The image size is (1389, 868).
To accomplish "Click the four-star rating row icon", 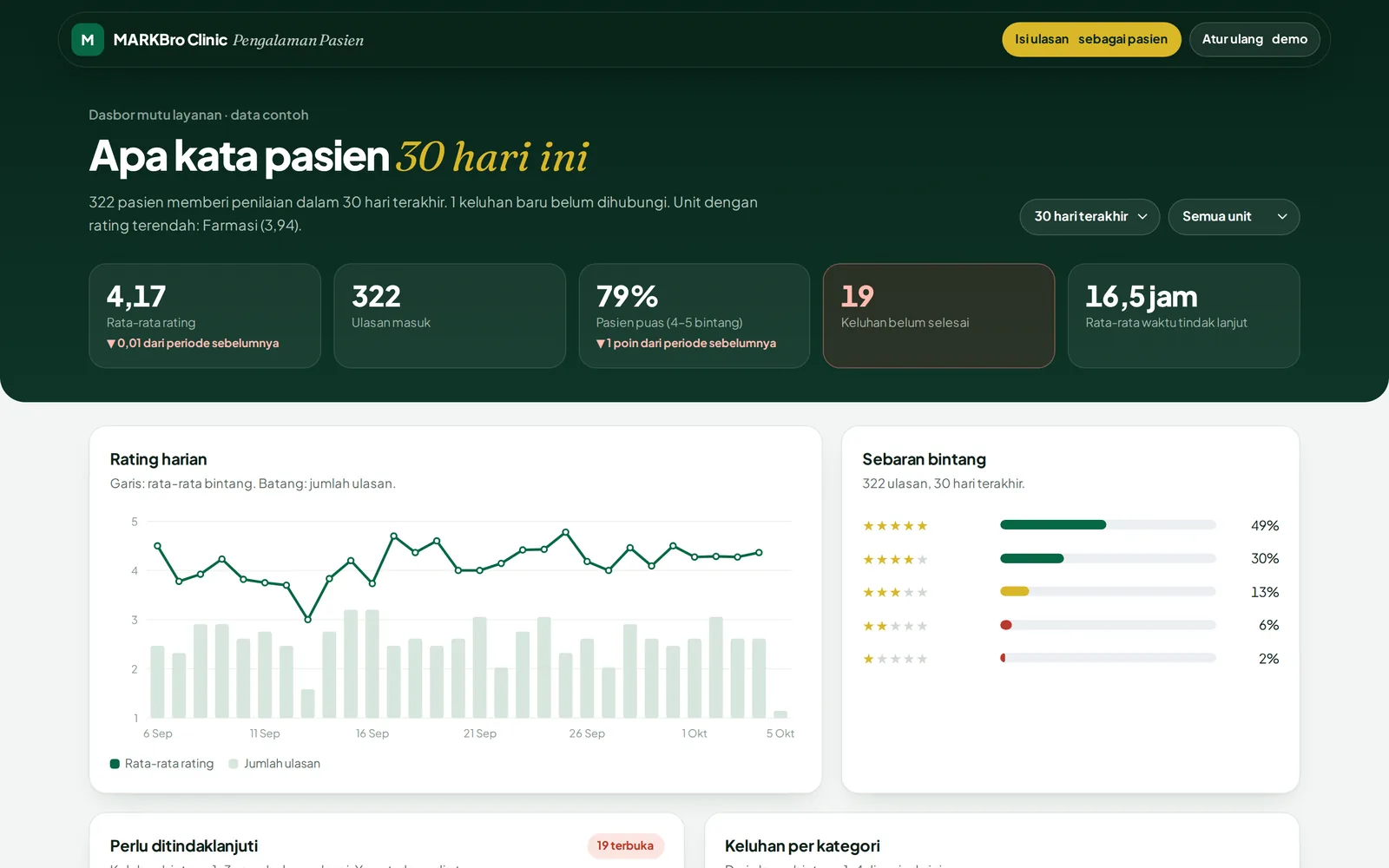I will 895,560.
